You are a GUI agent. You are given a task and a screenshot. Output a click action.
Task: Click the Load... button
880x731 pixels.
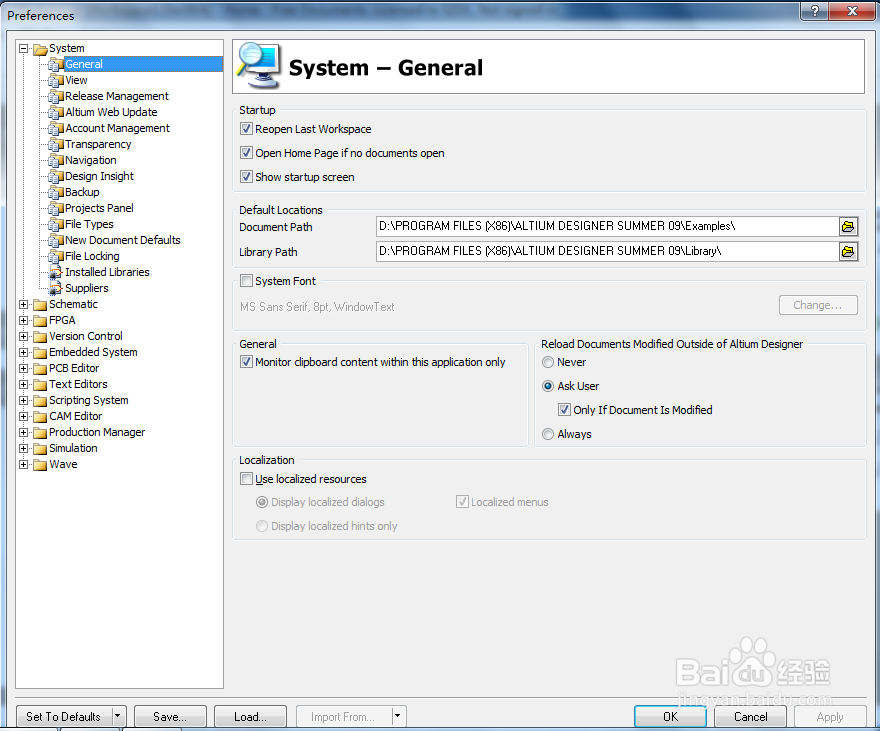point(250,716)
